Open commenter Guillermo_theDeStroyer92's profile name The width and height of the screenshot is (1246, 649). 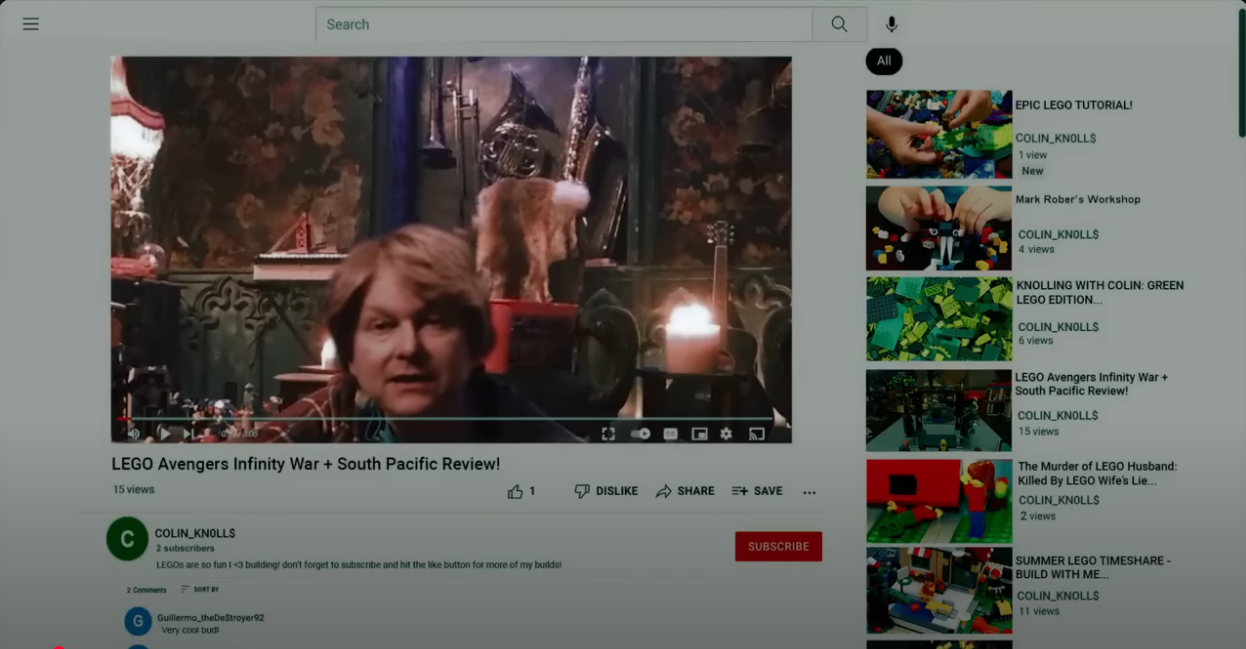coord(210,618)
